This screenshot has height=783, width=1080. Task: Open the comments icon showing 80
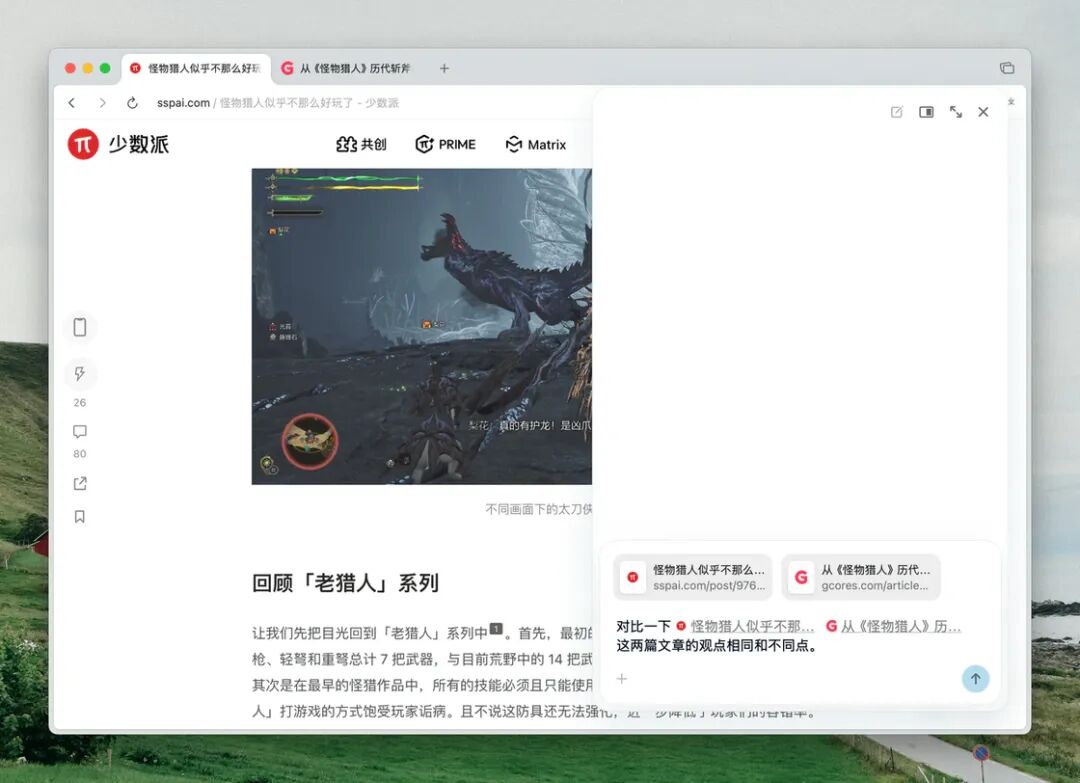coord(80,432)
